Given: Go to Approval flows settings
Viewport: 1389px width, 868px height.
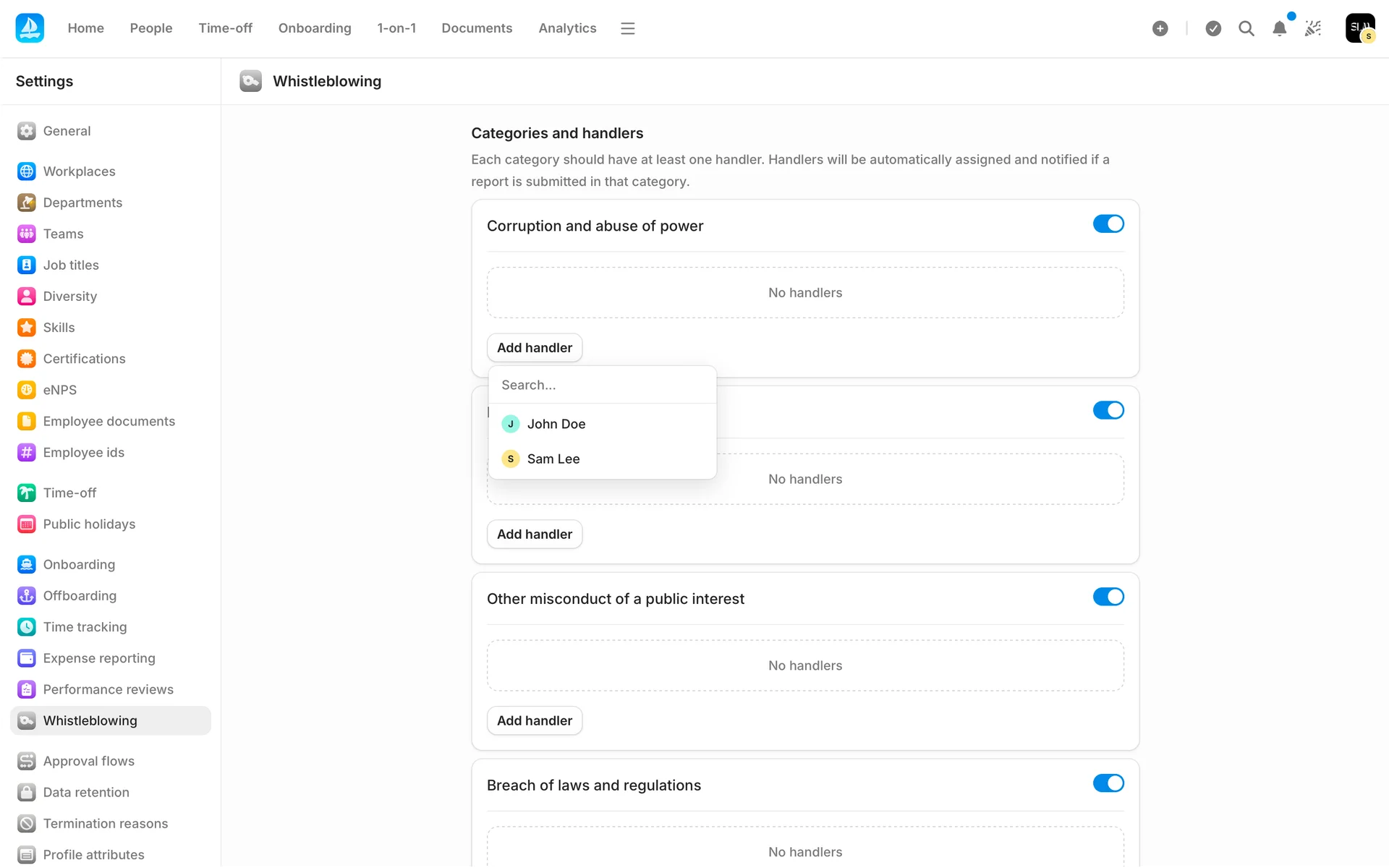Looking at the screenshot, I should pyautogui.click(x=88, y=761).
